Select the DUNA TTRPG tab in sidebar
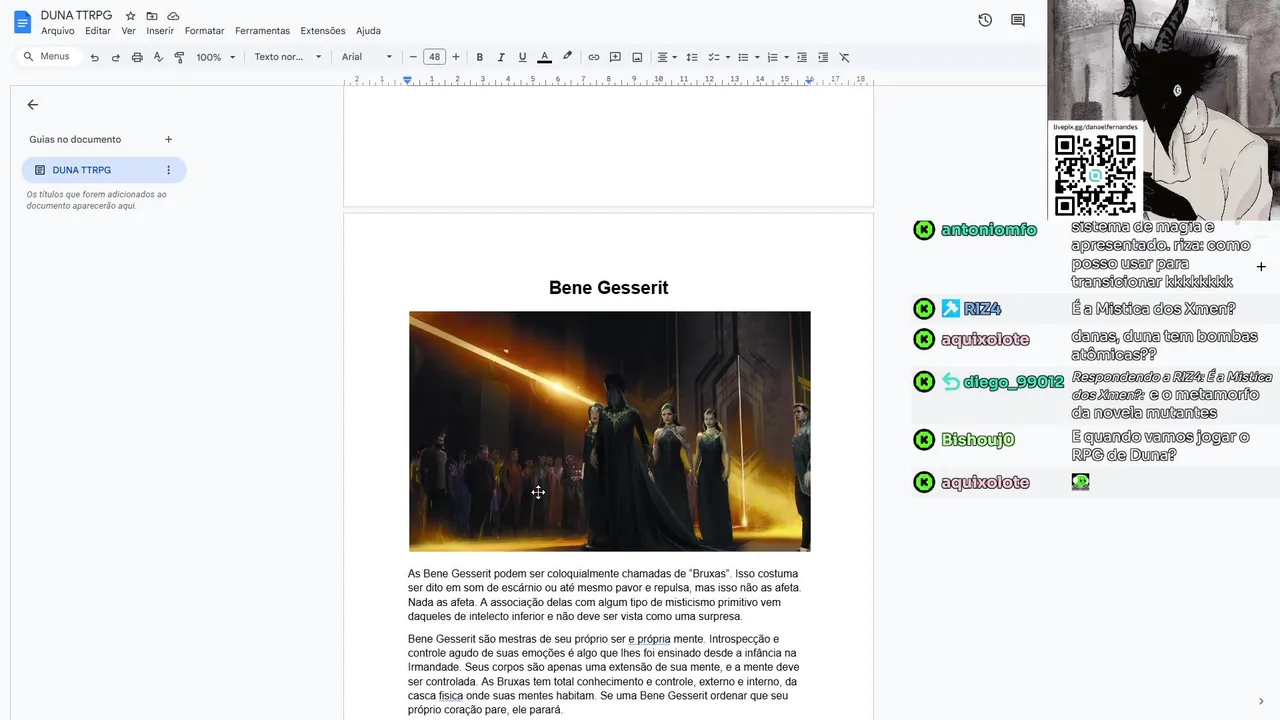Image resolution: width=1280 pixels, height=720 pixels. coord(104,170)
